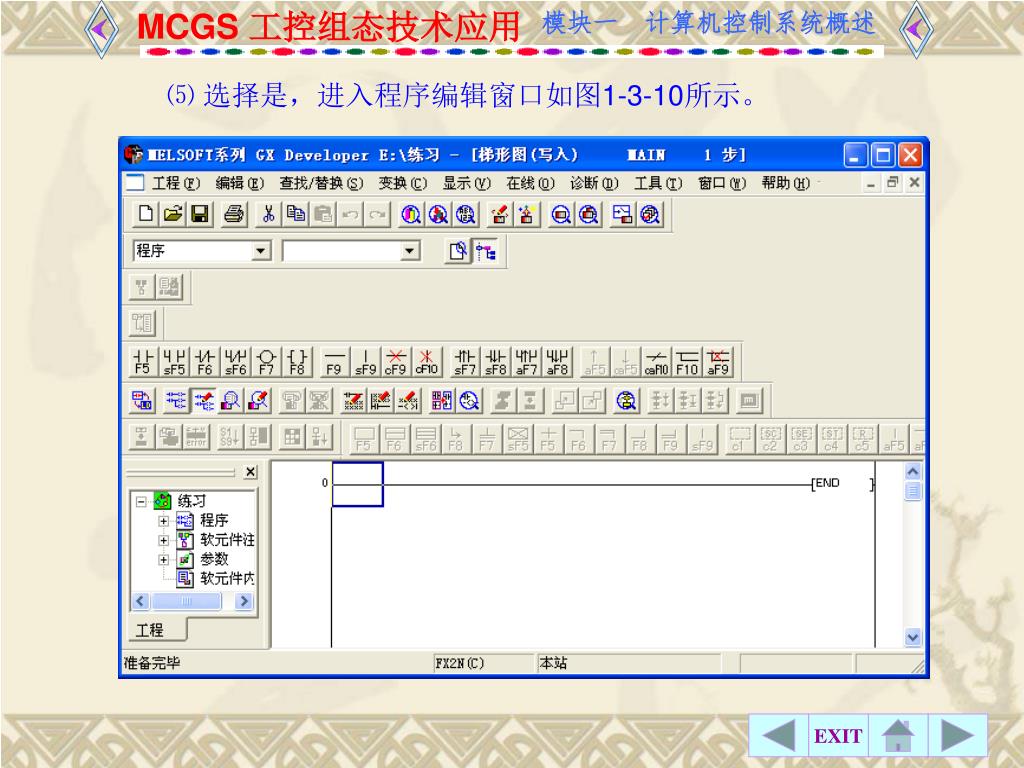Delete horizontal line with cF9 tool
Viewport: 1024px width, 768px height.
[396, 362]
